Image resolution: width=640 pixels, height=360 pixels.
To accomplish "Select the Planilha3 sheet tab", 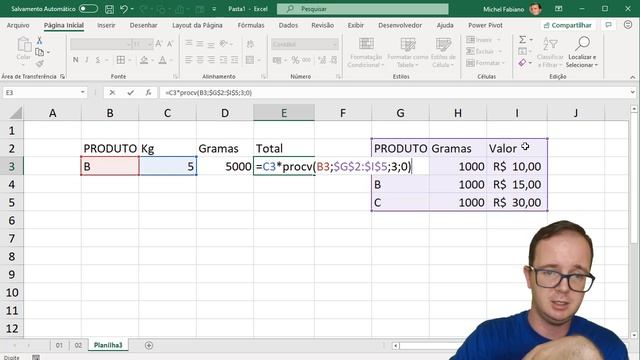I will pos(108,345).
